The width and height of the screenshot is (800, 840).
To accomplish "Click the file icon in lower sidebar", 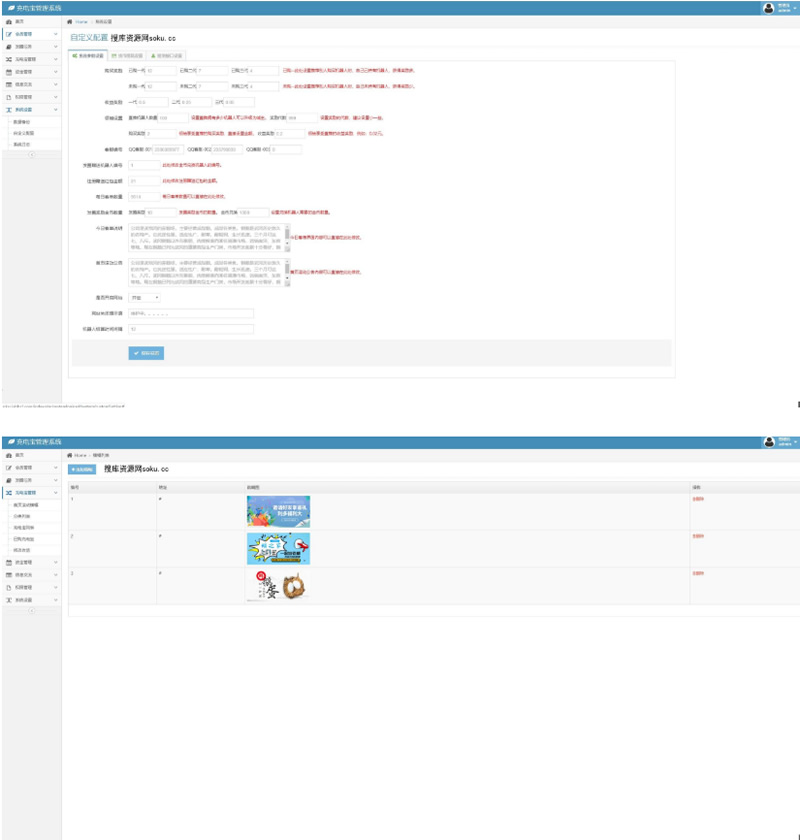I will [9, 587].
